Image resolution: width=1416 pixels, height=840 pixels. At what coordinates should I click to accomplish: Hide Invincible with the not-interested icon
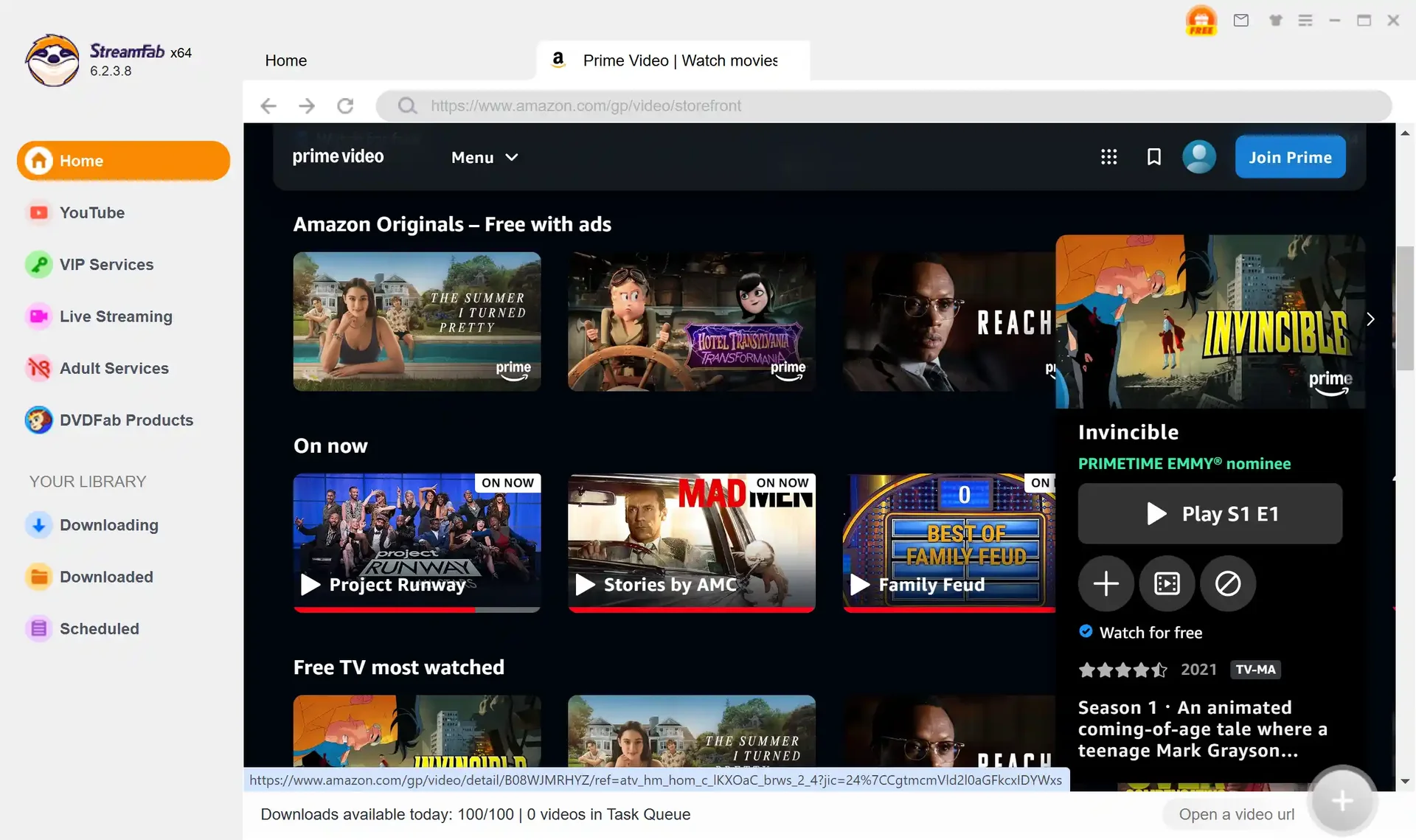tap(1228, 584)
